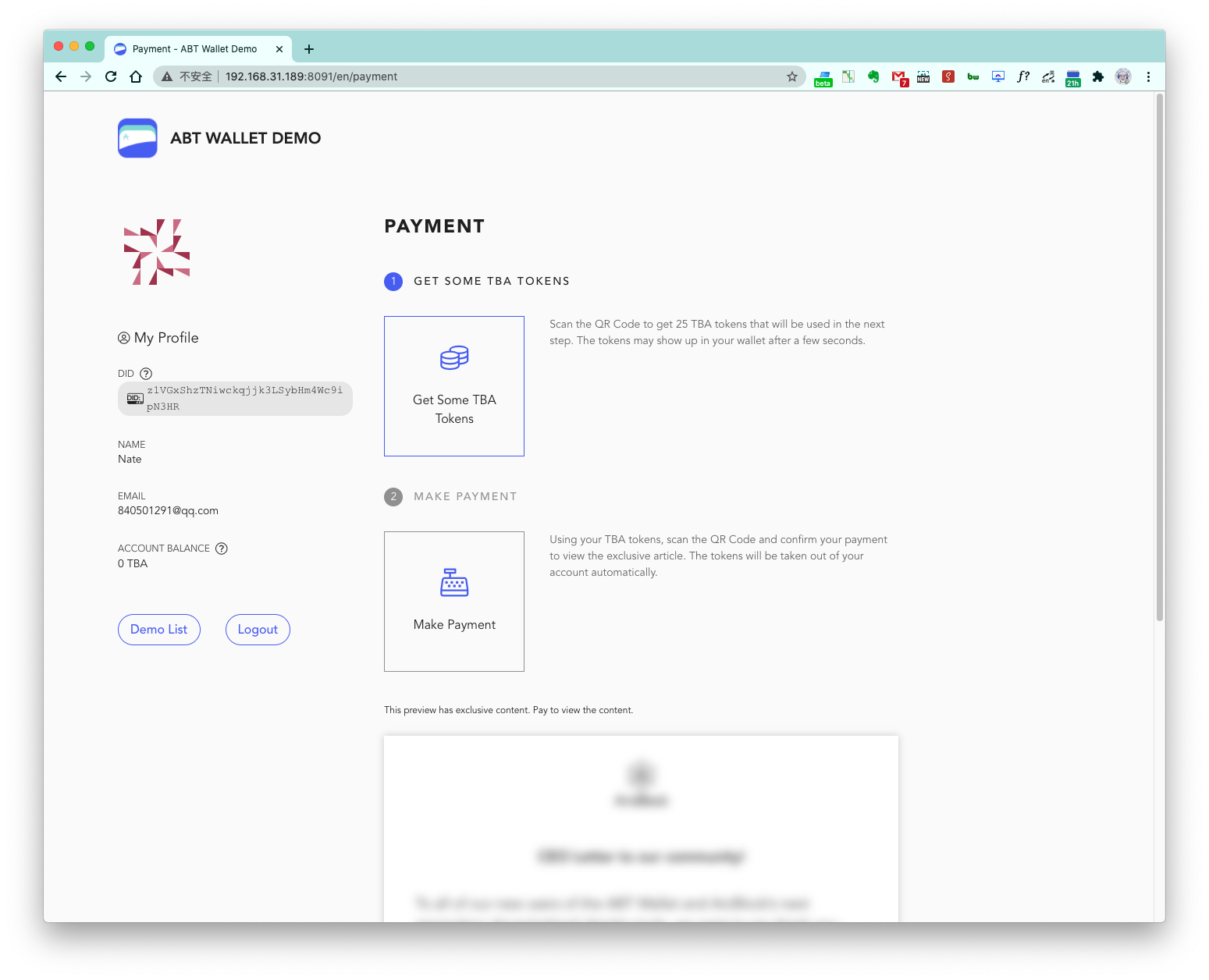This screenshot has height=980, width=1209.
Task: Reload the current page
Action: coord(111,76)
